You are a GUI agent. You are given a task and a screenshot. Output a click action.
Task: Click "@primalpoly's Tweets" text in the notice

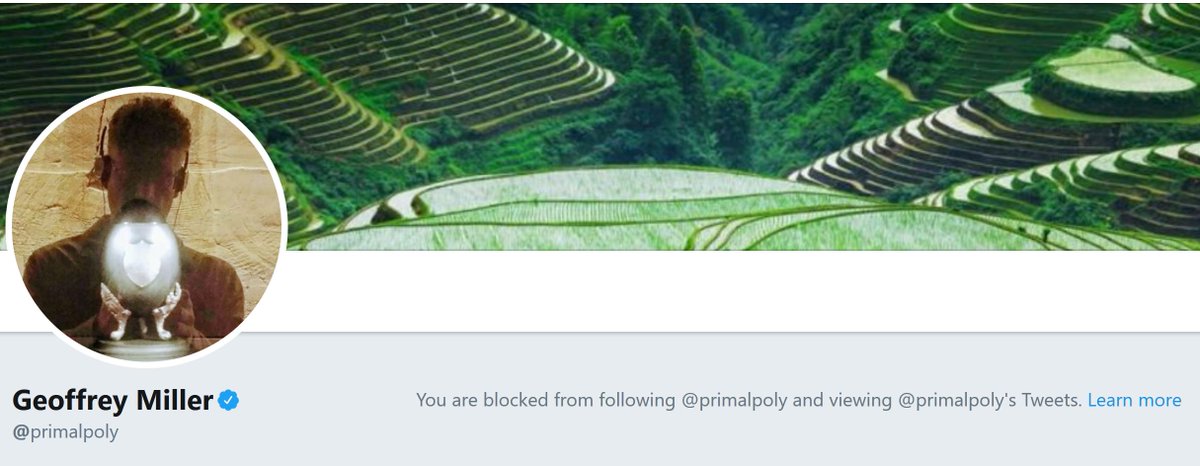990,400
